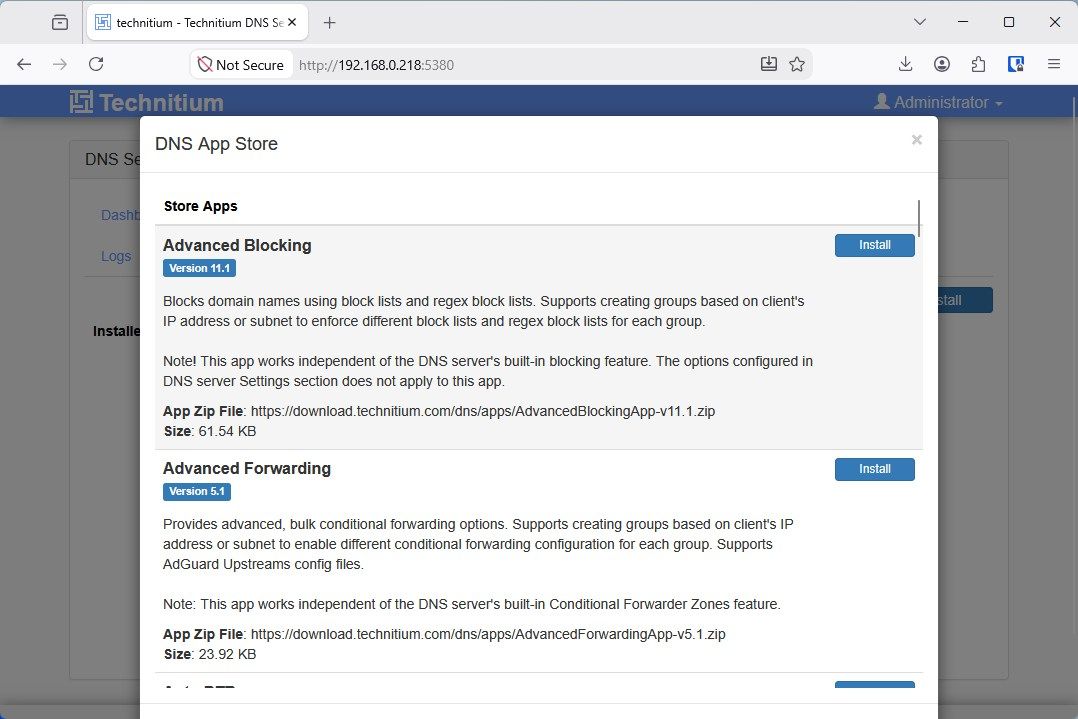
Task: Bookmark this page with the star icon
Action: (x=797, y=65)
